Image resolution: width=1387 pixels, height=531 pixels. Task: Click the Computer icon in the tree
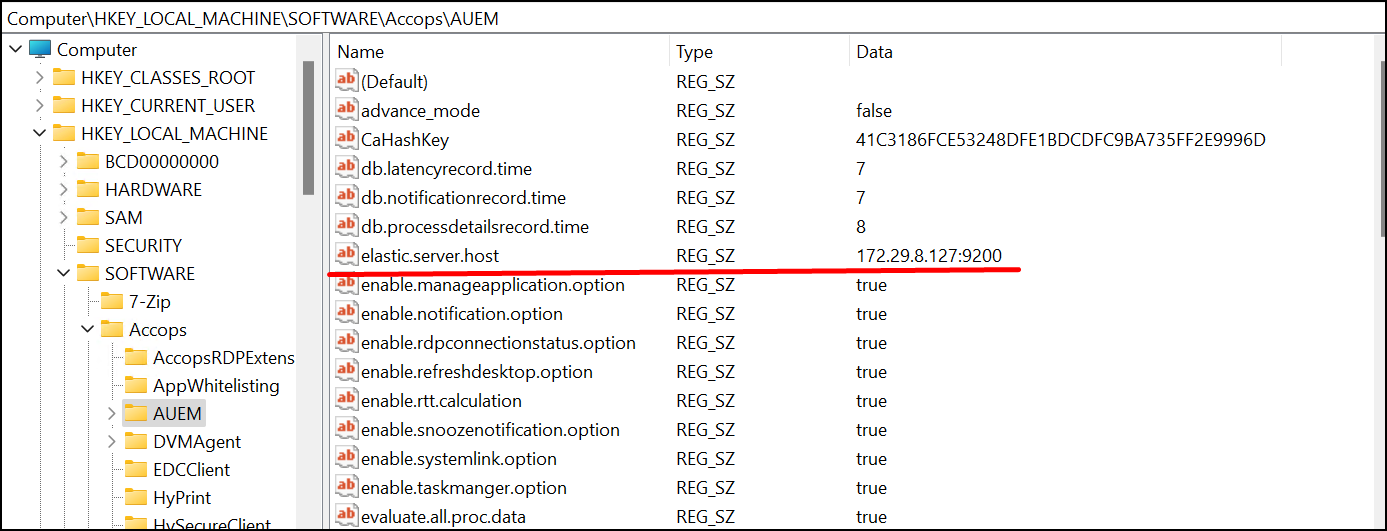pos(40,50)
